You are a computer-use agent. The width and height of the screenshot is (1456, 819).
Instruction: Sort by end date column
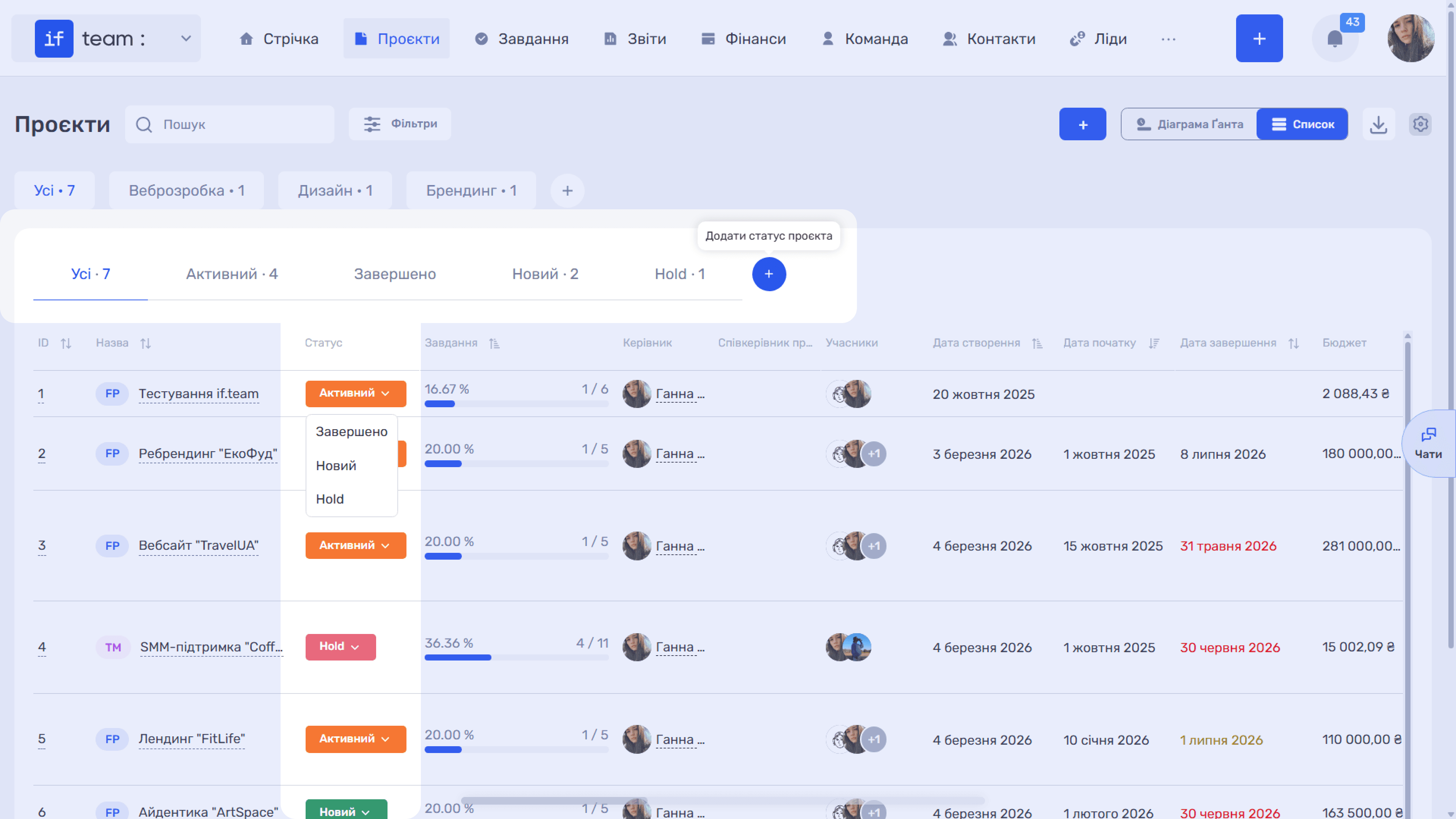(1294, 343)
